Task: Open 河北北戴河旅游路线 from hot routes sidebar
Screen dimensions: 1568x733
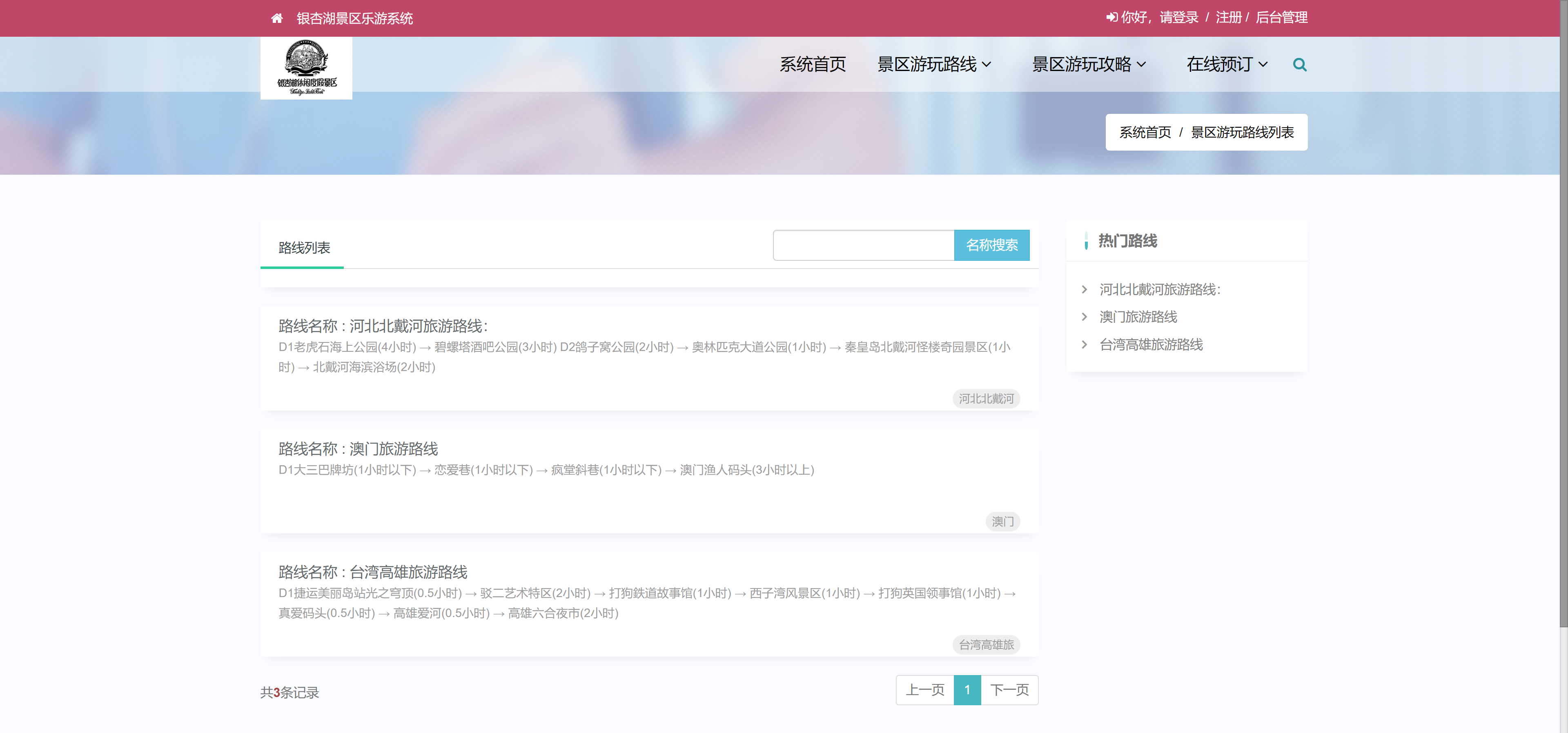Action: coord(1160,289)
